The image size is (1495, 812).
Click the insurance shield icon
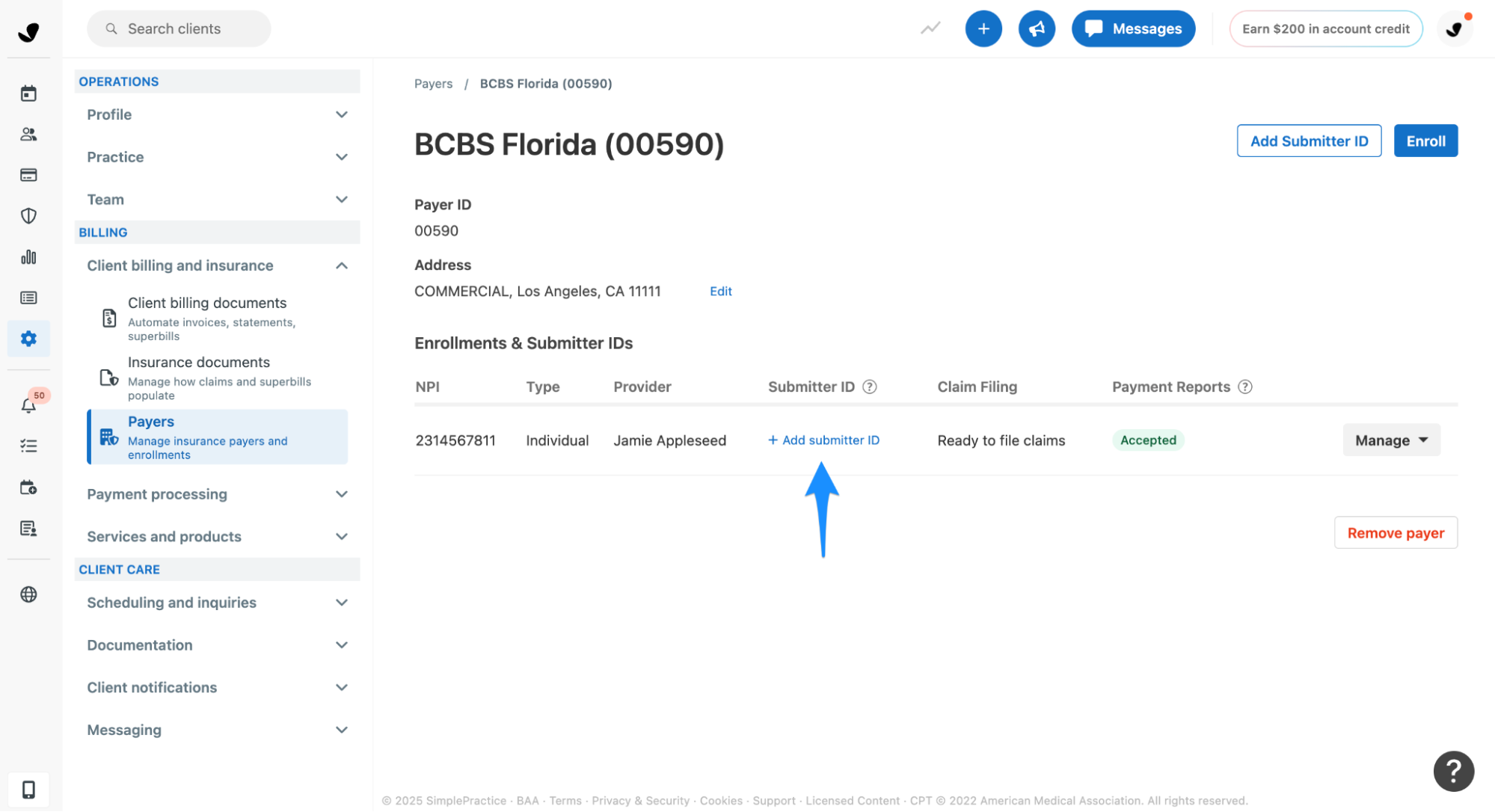coord(28,216)
